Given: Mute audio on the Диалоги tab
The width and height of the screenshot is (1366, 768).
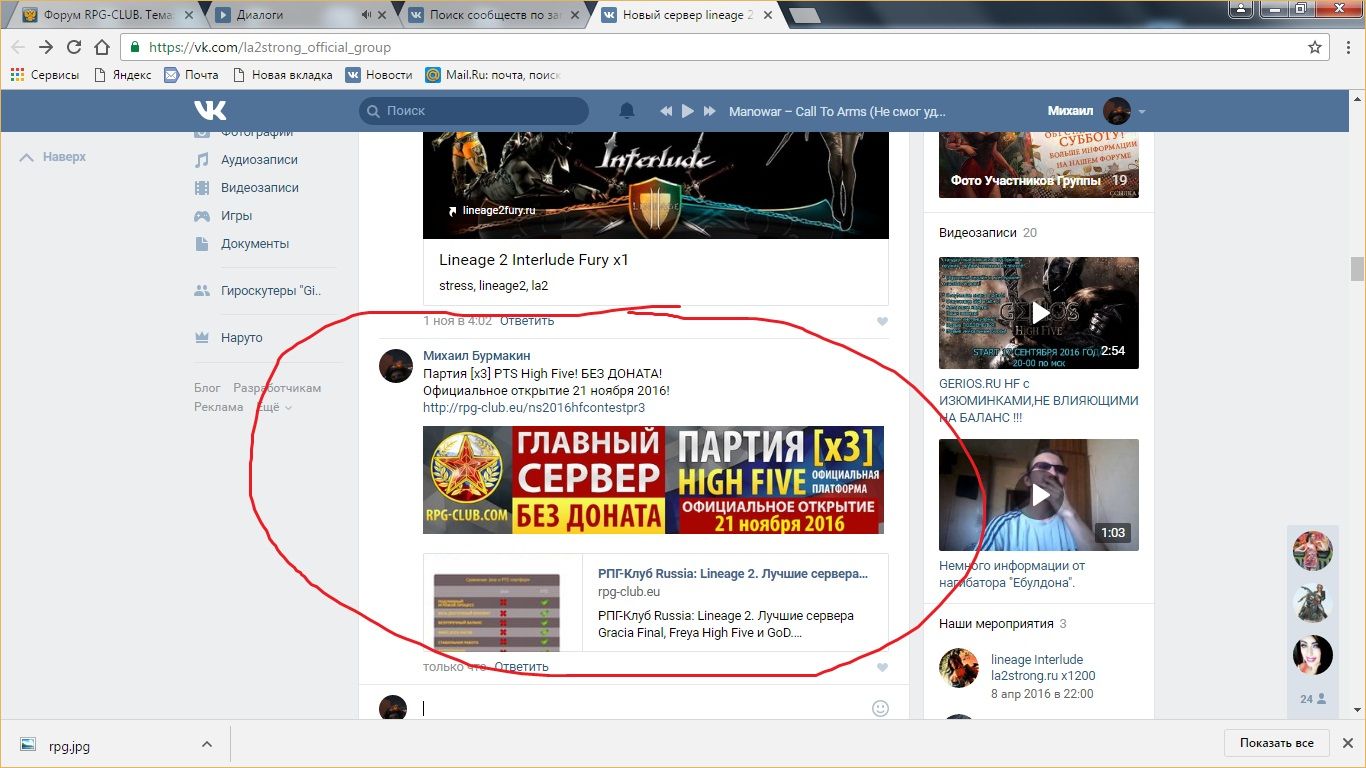Looking at the screenshot, I should pos(366,15).
